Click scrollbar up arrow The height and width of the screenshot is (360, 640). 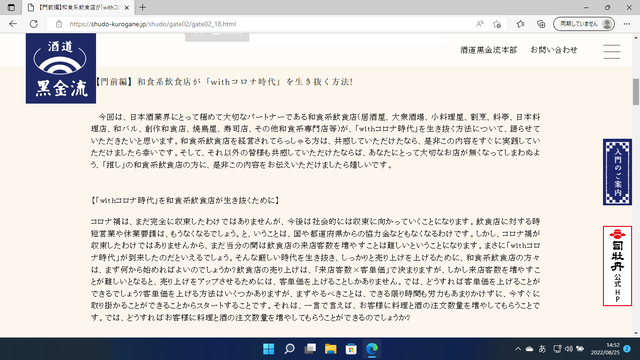tap(636, 38)
